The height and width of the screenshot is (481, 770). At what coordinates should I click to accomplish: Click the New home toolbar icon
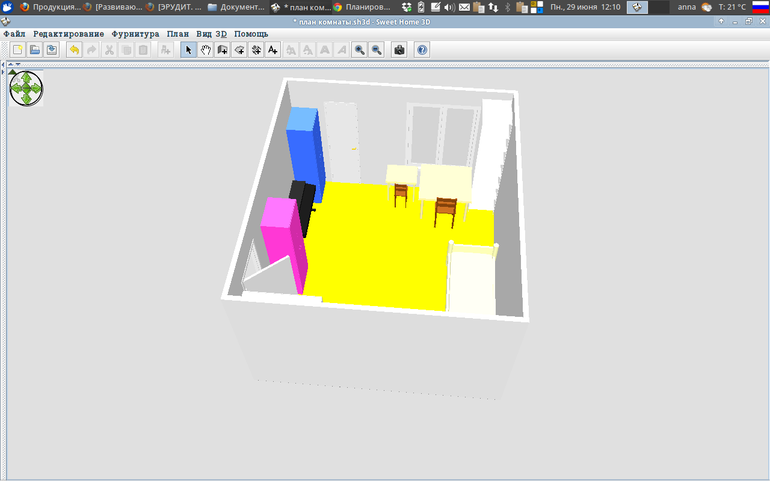(x=17, y=50)
